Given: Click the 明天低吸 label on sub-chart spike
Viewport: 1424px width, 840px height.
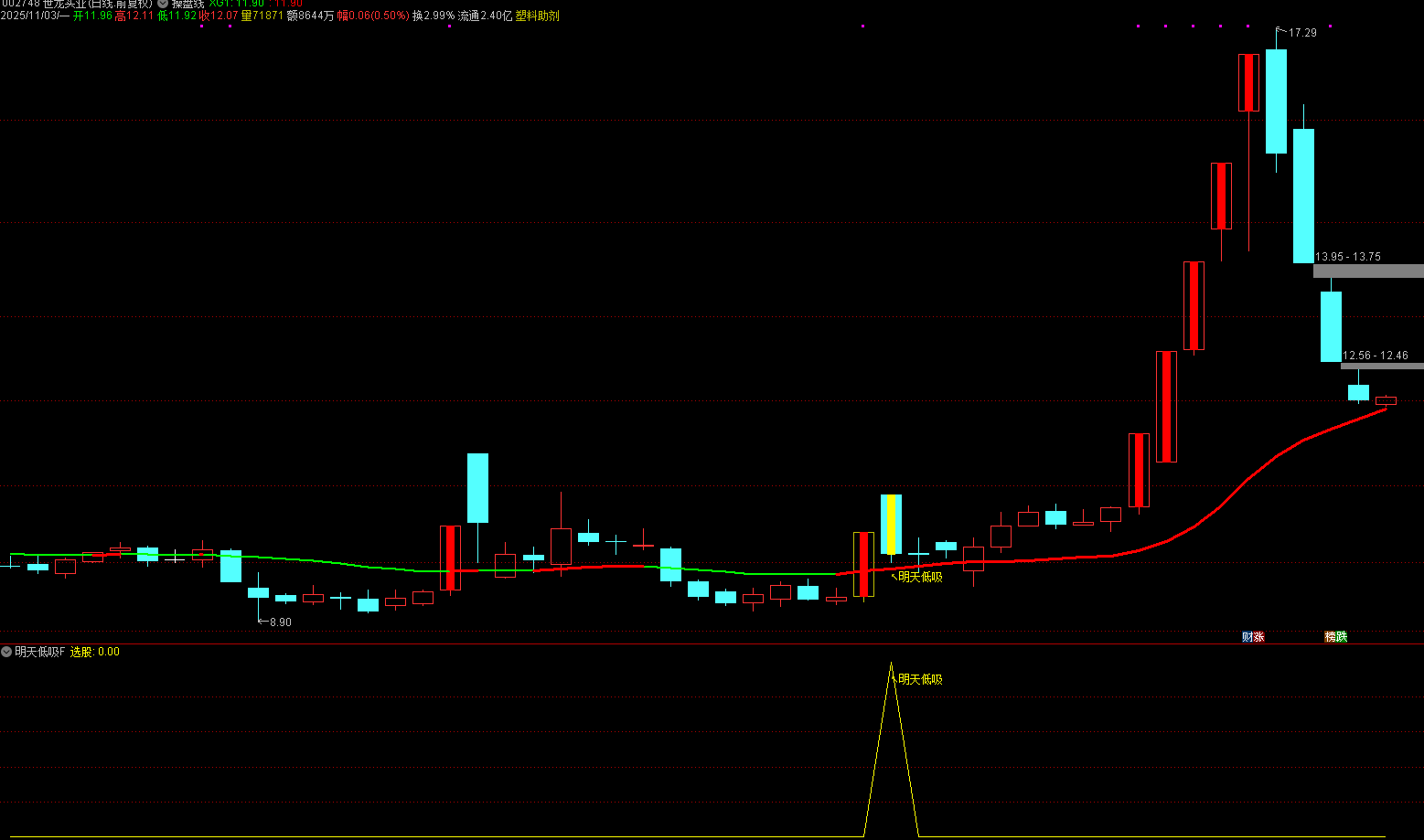Looking at the screenshot, I should pyautogui.click(x=920, y=679).
